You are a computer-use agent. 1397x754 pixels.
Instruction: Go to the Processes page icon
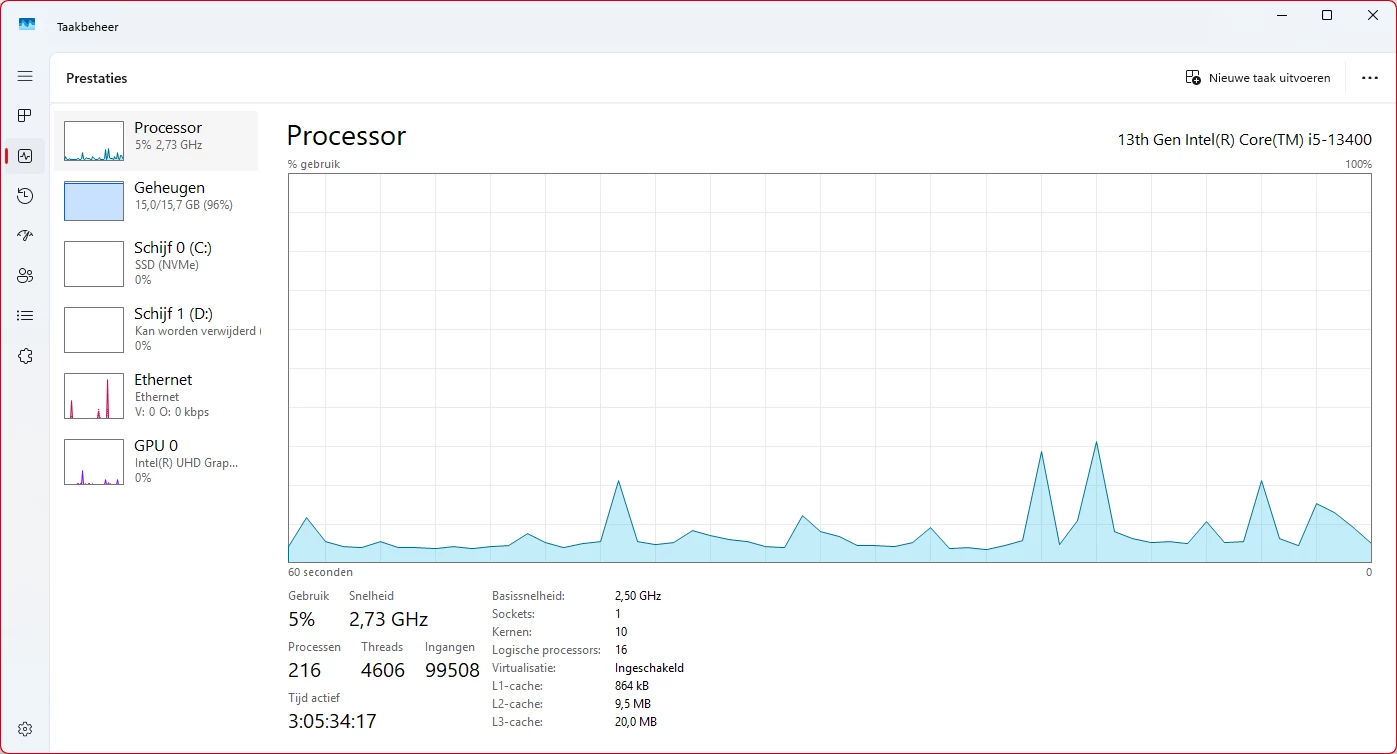(25, 116)
